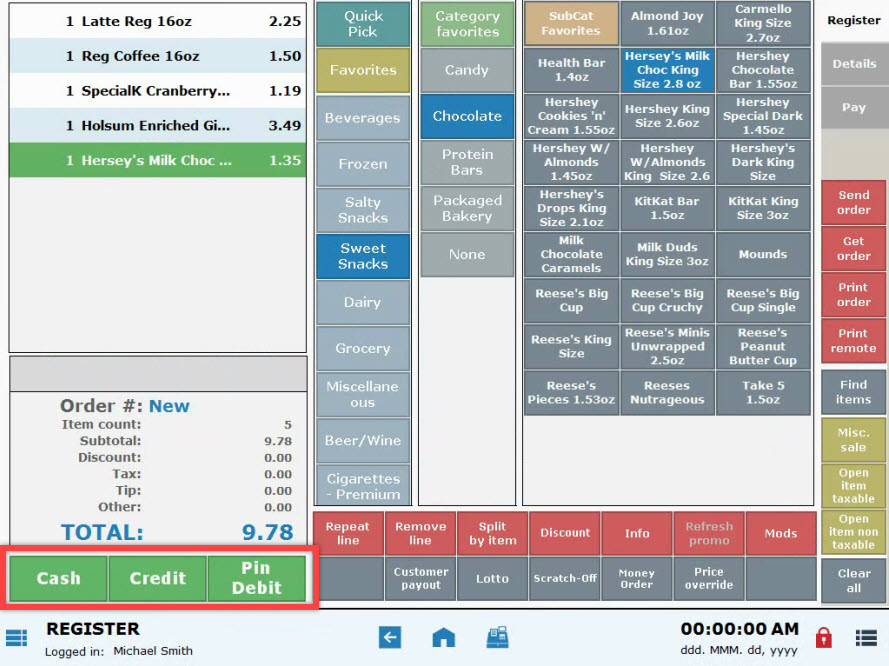Select the Latte Reg 16oz order line
This screenshot has width=889, height=666.
(x=157, y=21)
